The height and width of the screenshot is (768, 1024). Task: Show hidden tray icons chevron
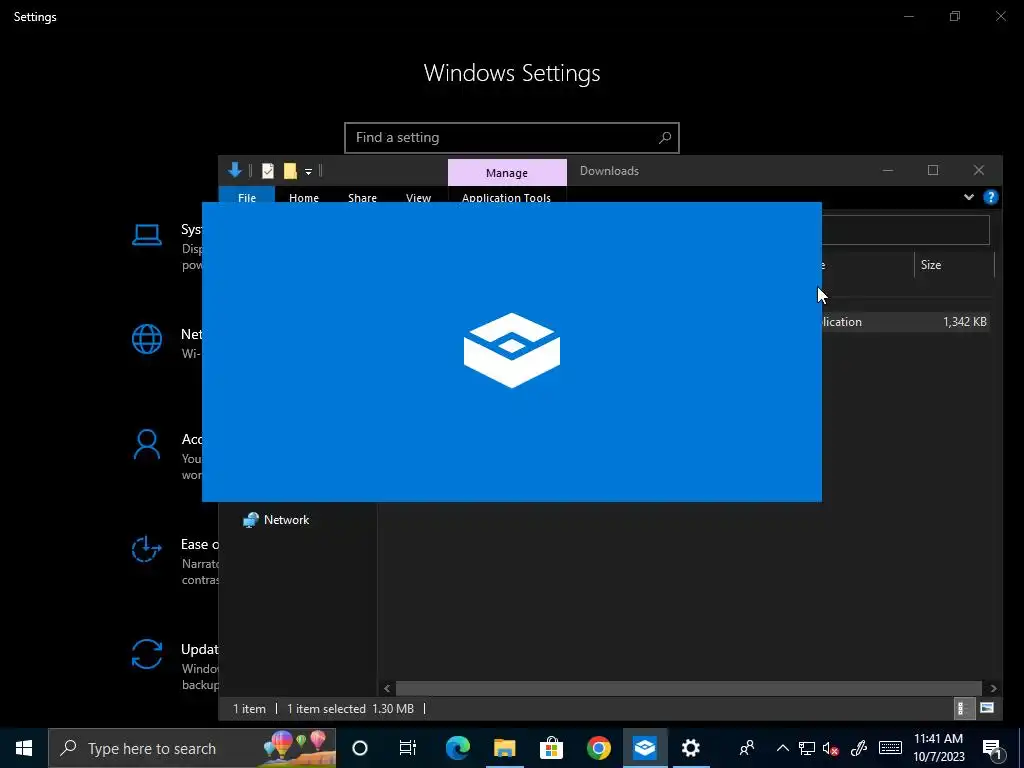coord(782,748)
